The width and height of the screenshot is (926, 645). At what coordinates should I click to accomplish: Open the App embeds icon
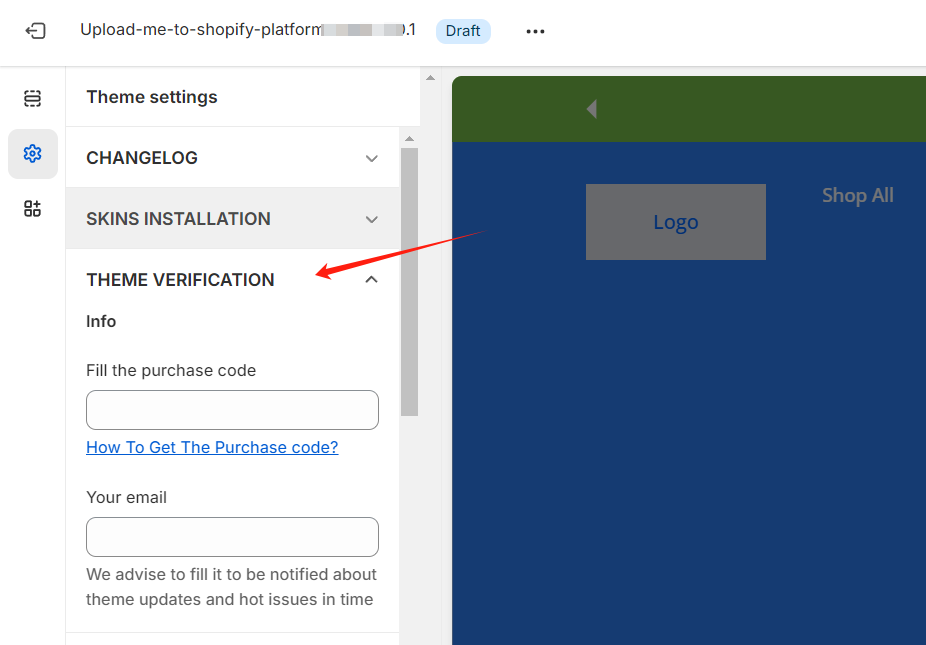[33, 209]
